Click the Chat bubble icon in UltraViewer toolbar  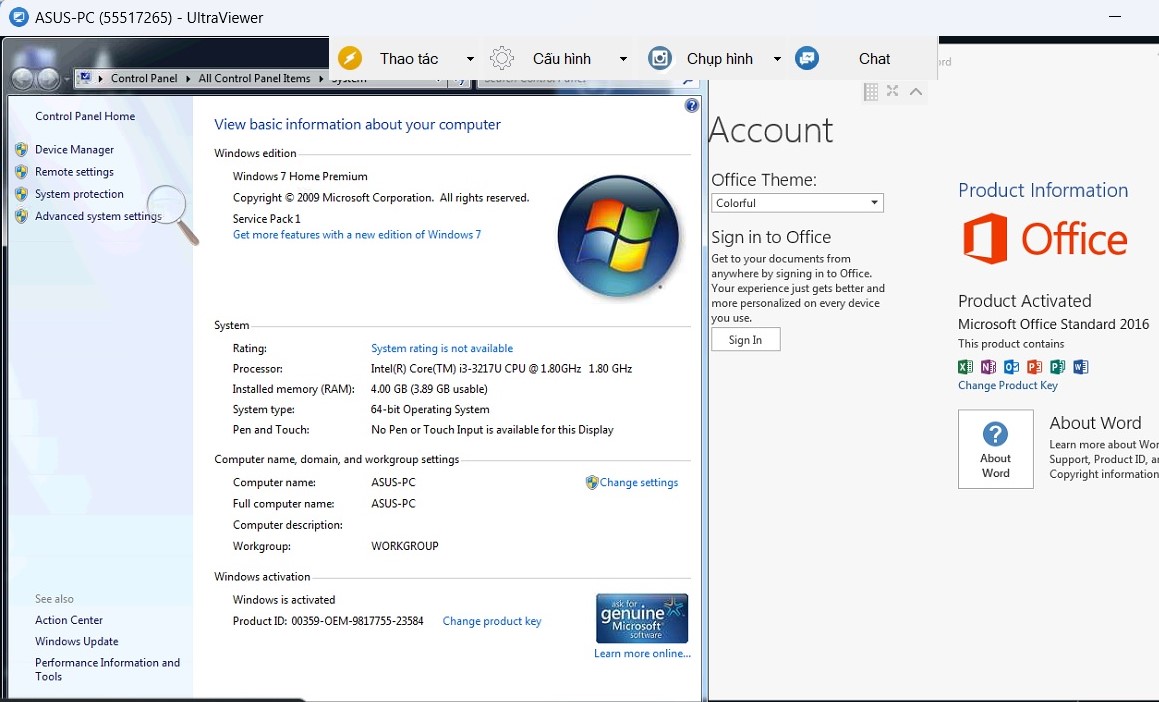pyautogui.click(x=807, y=58)
